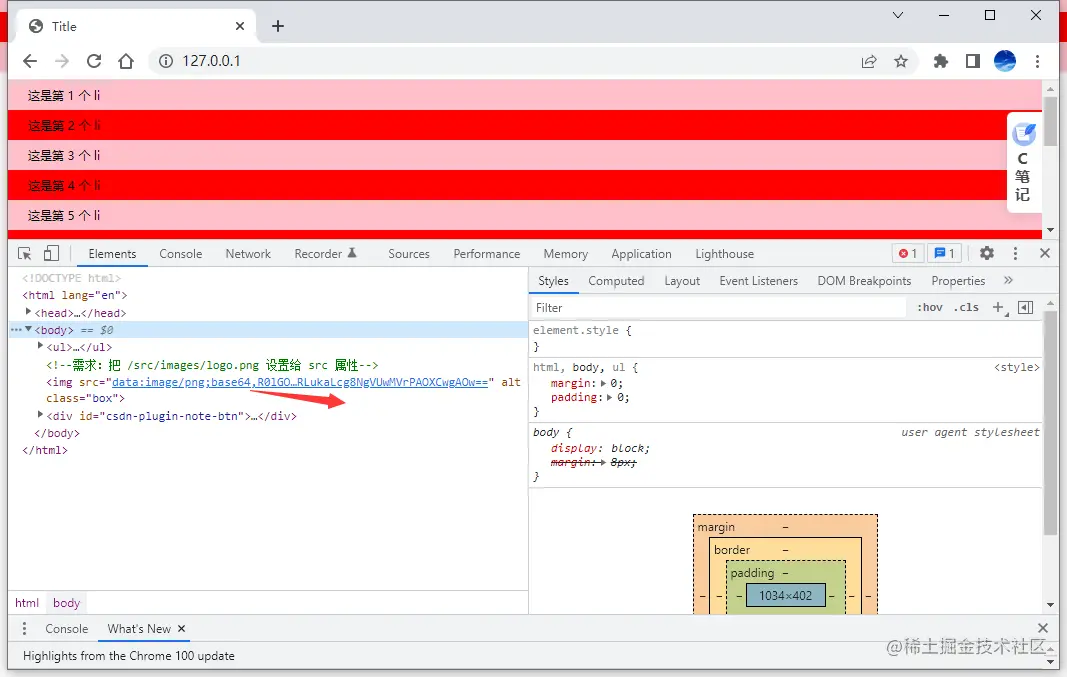This screenshot has height=677, width=1067.
Task: Toggle the device toolbar
Action: tap(51, 254)
